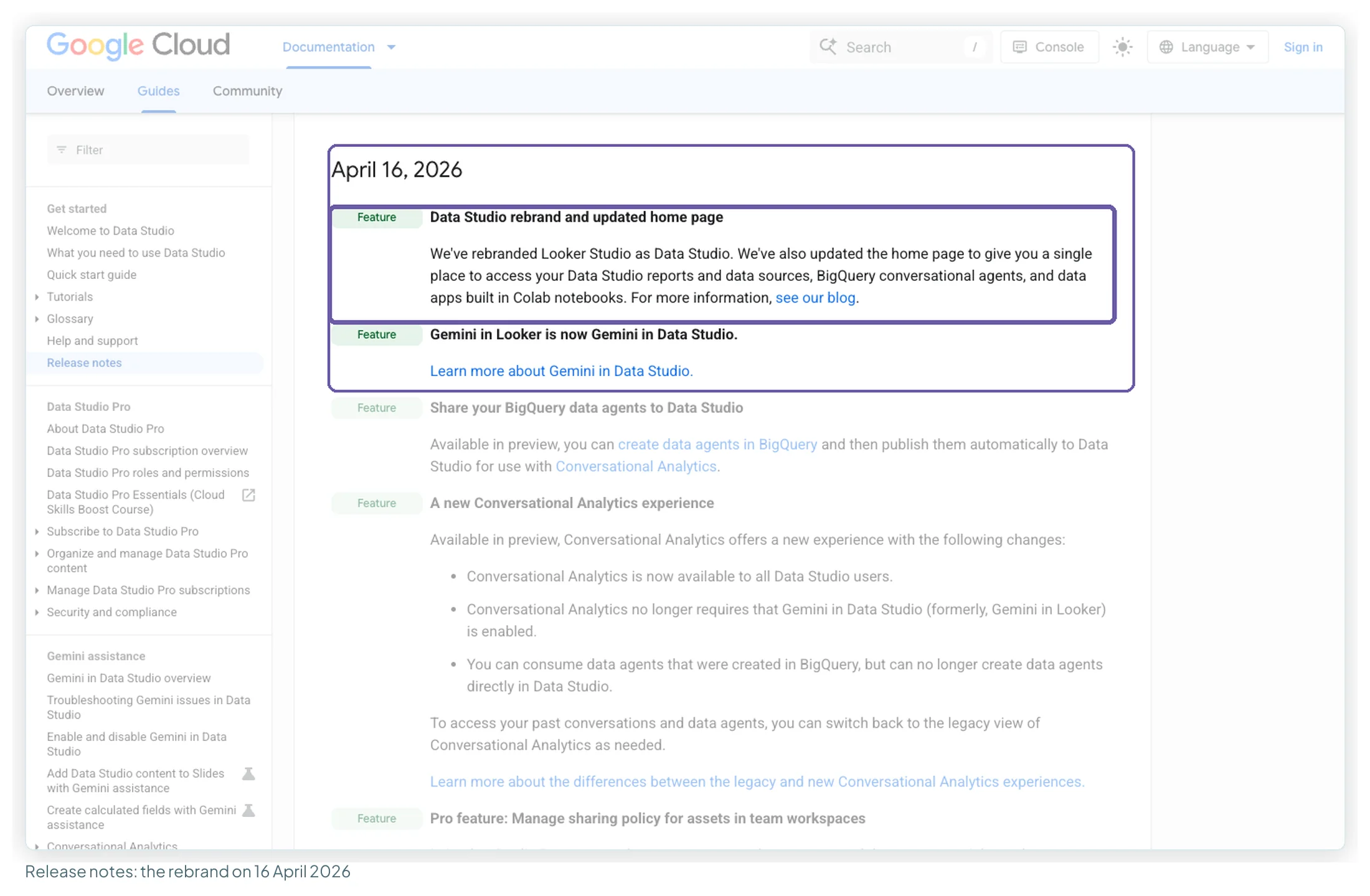This screenshot has width=1370, height=896.
Task: Open What you need to use Data Studio
Action: pyautogui.click(x=136, y=253)
